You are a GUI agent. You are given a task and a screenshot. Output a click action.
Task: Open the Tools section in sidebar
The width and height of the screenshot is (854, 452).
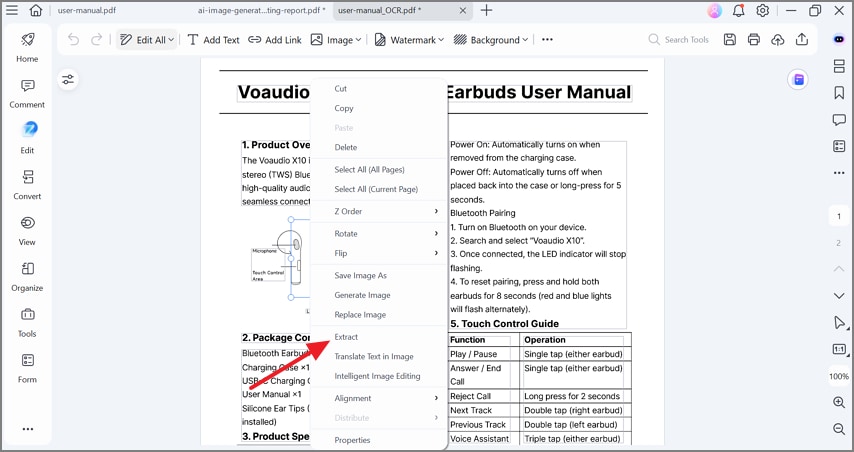click(27, 322)
